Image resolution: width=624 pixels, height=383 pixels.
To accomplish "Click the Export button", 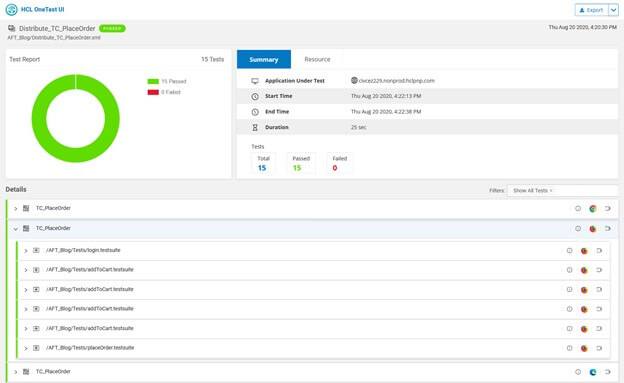I will (591, 10).
